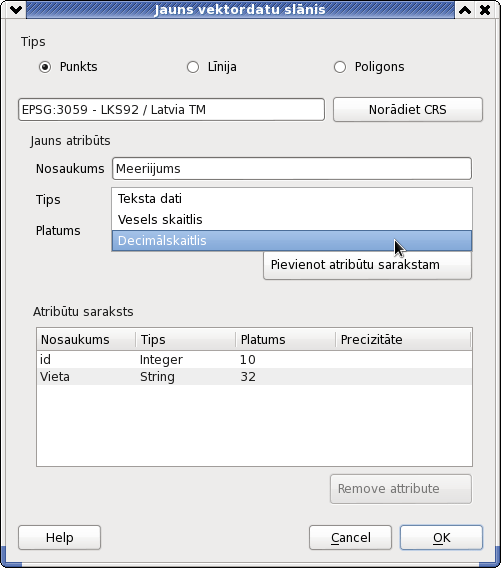Click the maximize window arrow icon
501x568 pixels.
pos(465,10)
